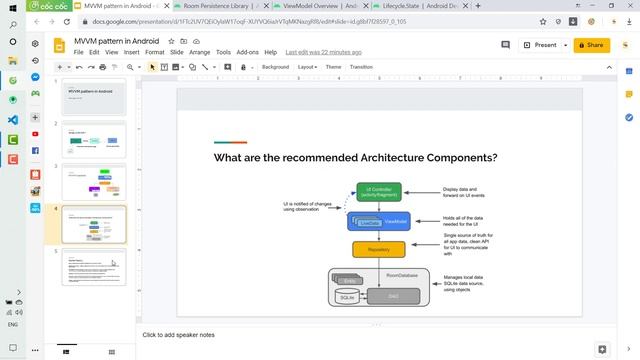The image size is (640, 360).
Task: Open image insert dropdown arrow
Action: [182, 67]
